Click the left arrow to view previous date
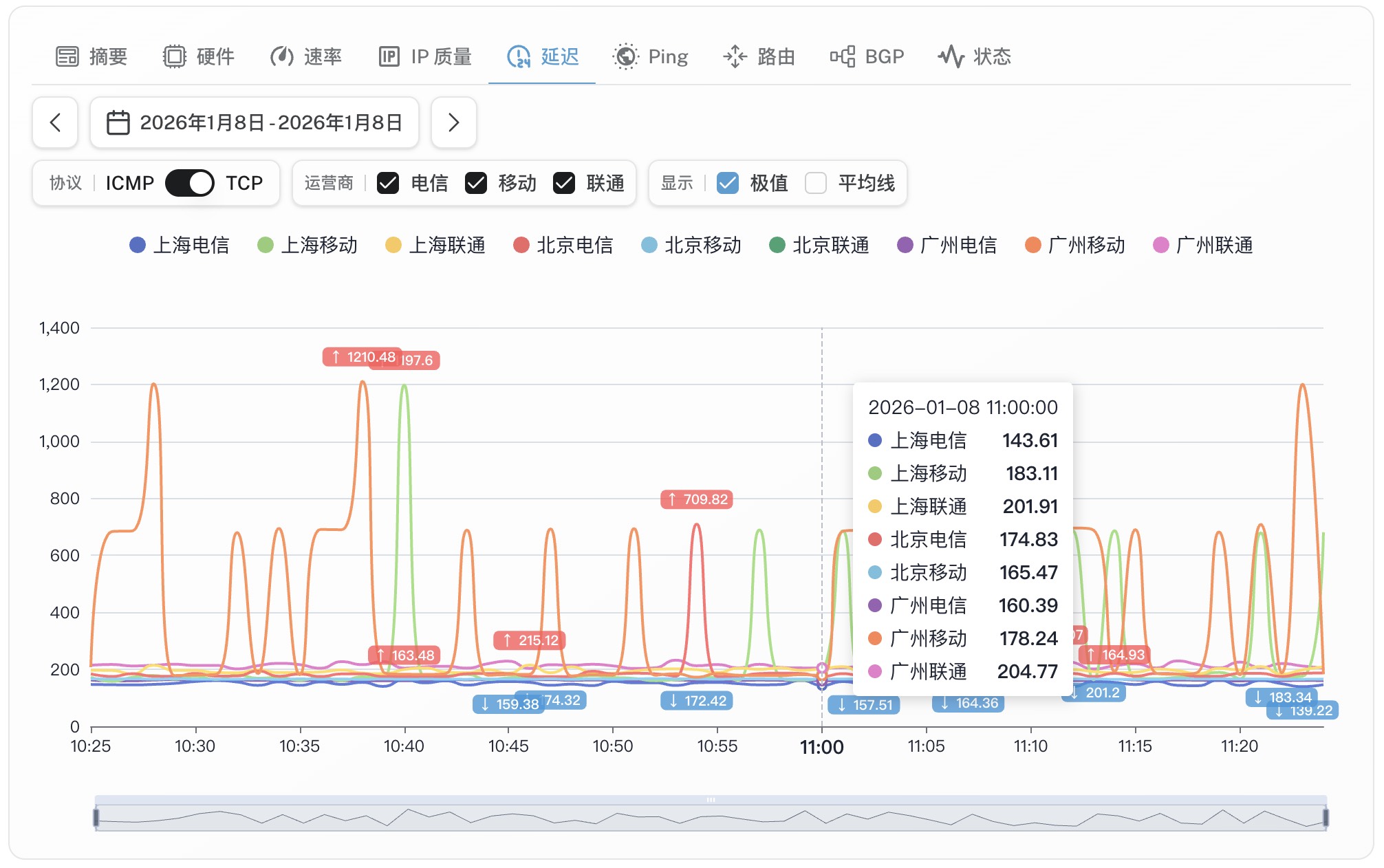 [54, 123]
